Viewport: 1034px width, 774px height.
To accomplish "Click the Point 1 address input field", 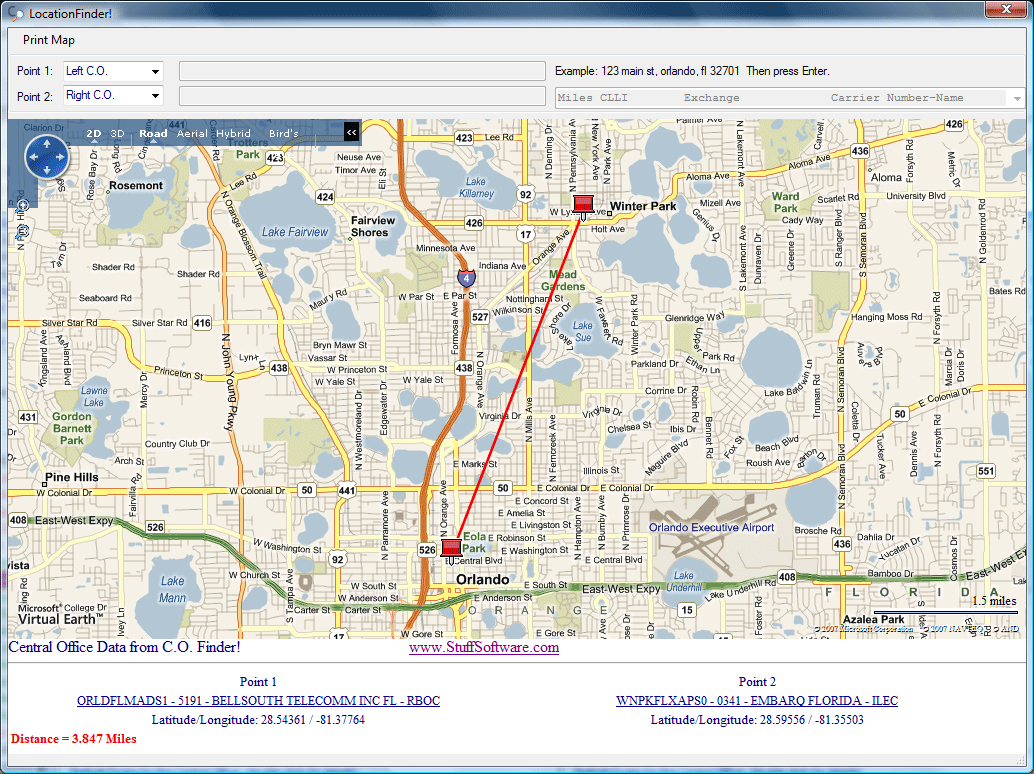I will (362, 71).
